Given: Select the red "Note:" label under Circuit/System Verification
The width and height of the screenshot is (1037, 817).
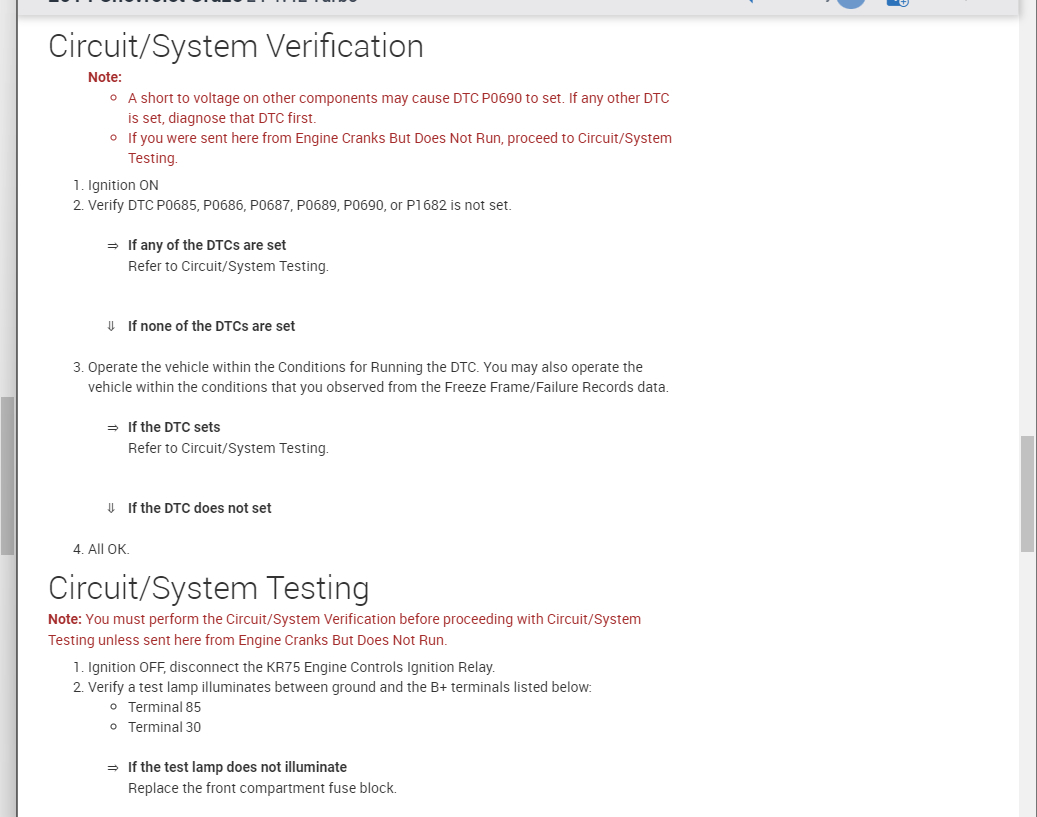Looking at the screenshot, I should point(105,77).
